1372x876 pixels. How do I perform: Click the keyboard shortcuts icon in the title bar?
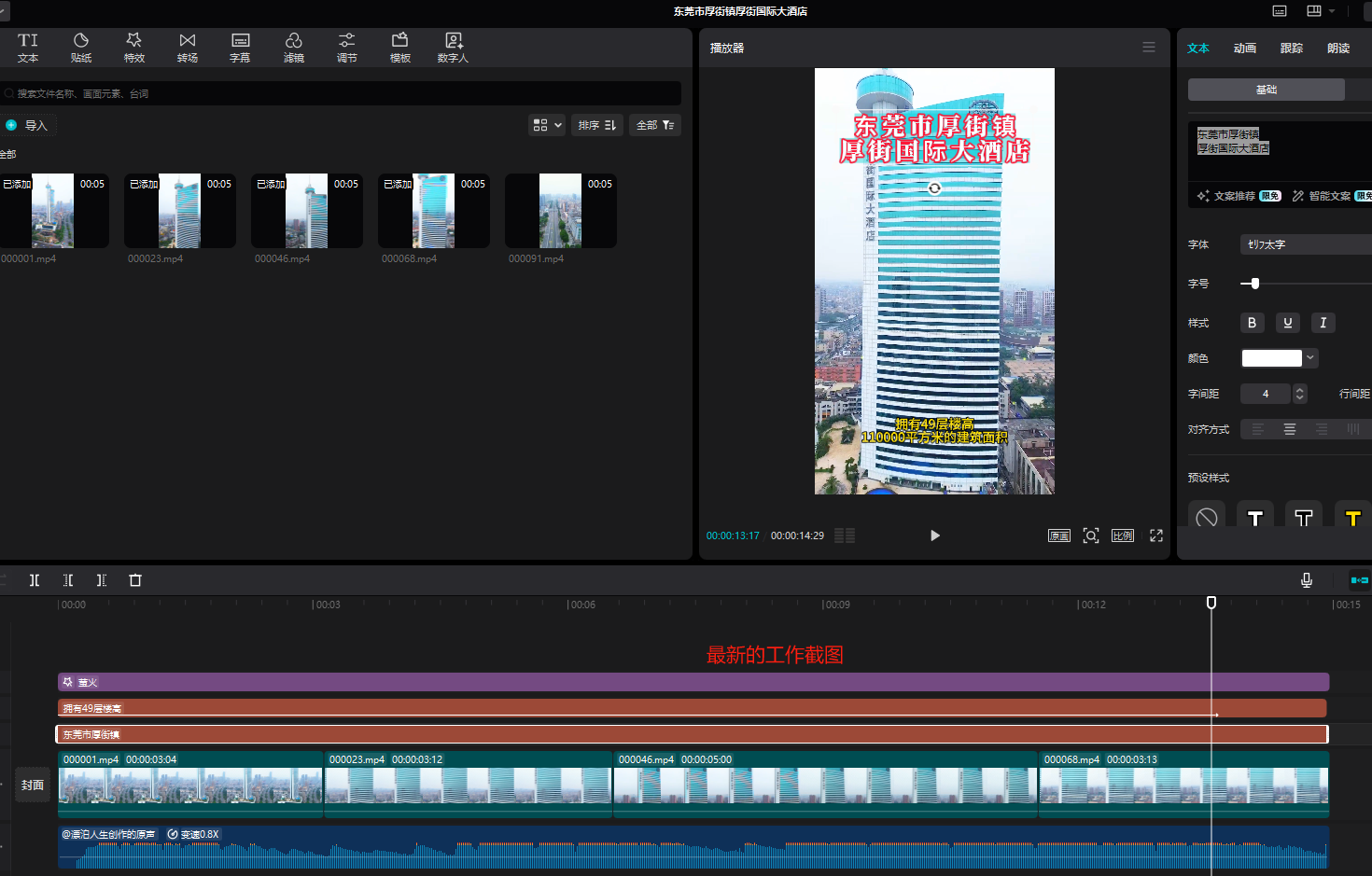click(1280, 11)
